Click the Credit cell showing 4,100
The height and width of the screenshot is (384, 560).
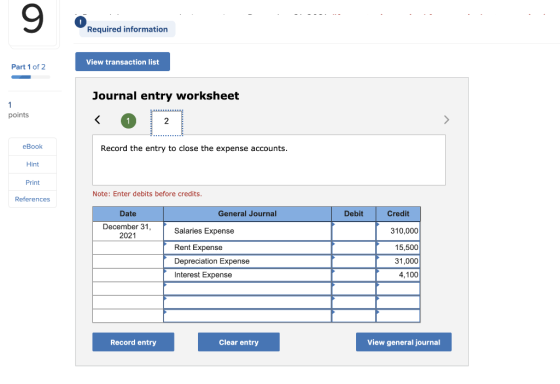(x=398, y=275)
